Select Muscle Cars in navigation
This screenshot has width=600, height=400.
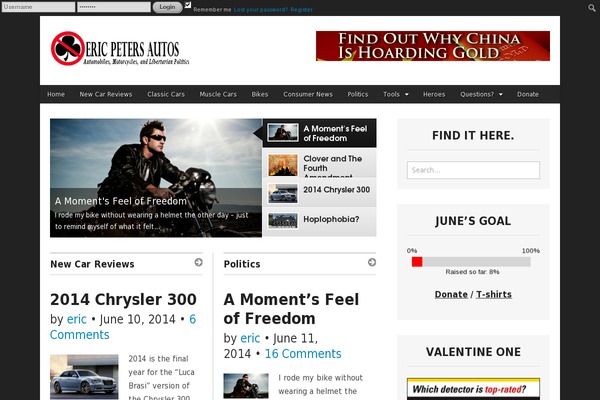pyautogui.click(x=218, y=94)
